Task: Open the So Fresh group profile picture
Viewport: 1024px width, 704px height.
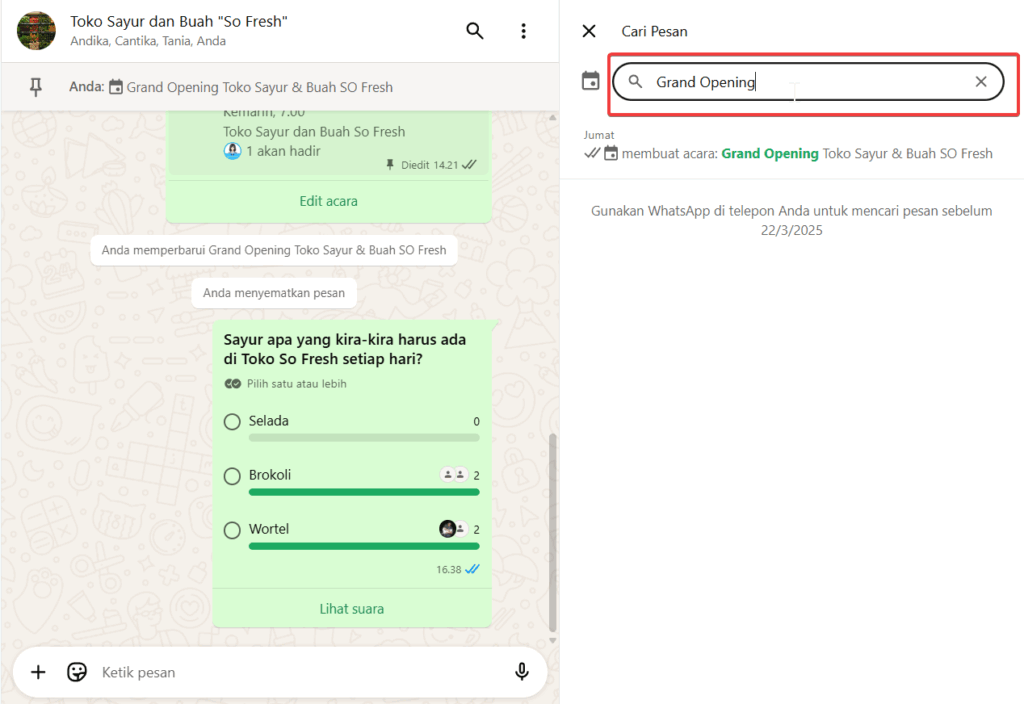Action: 37,31
